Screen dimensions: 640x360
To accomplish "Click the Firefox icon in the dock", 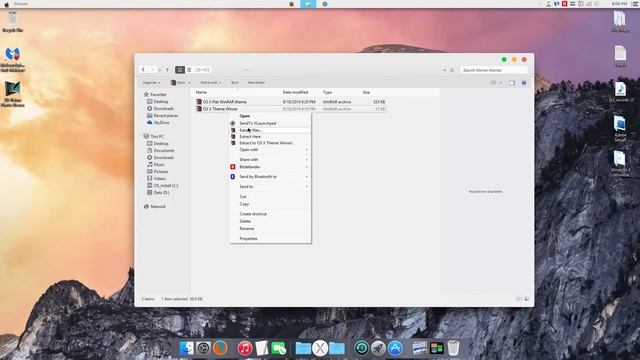I will (220, 348).
